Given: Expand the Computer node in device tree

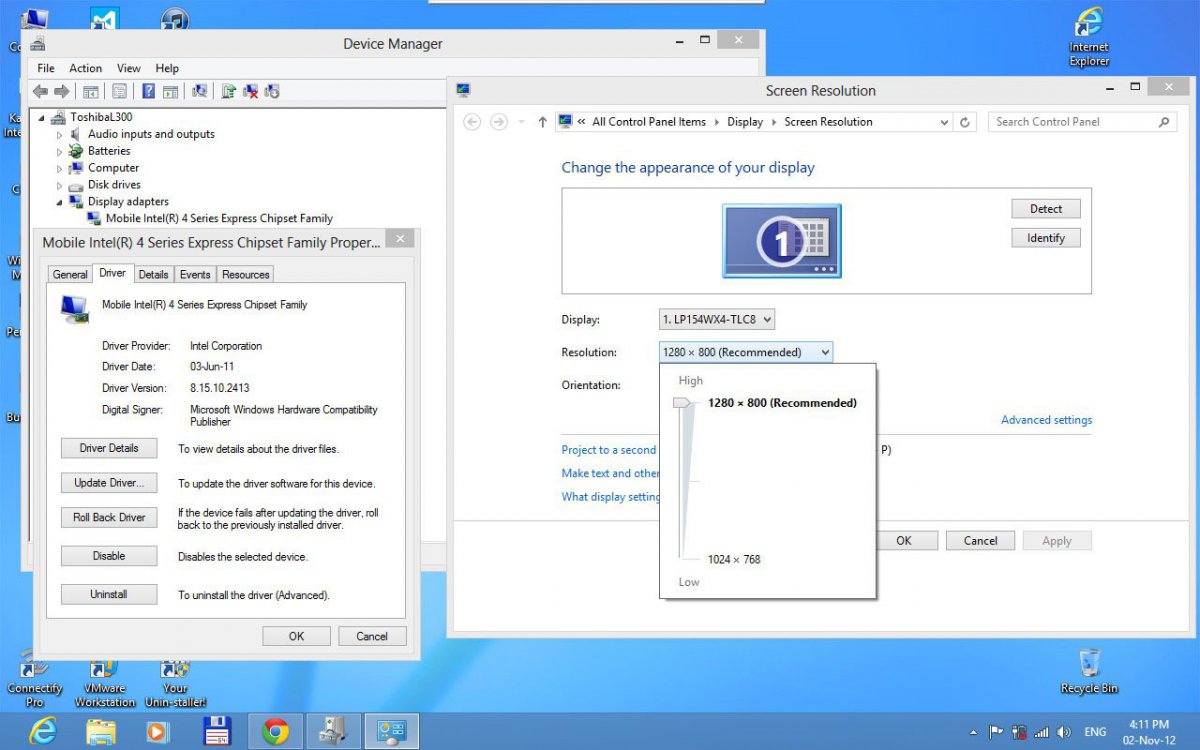Looking at the screenshot, I should coord(59,168).
